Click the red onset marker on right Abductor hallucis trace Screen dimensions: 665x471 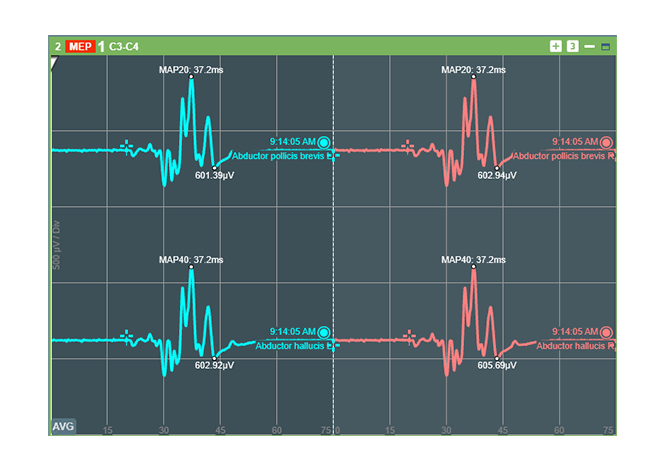pyautogui.click(x=408, y=334)
